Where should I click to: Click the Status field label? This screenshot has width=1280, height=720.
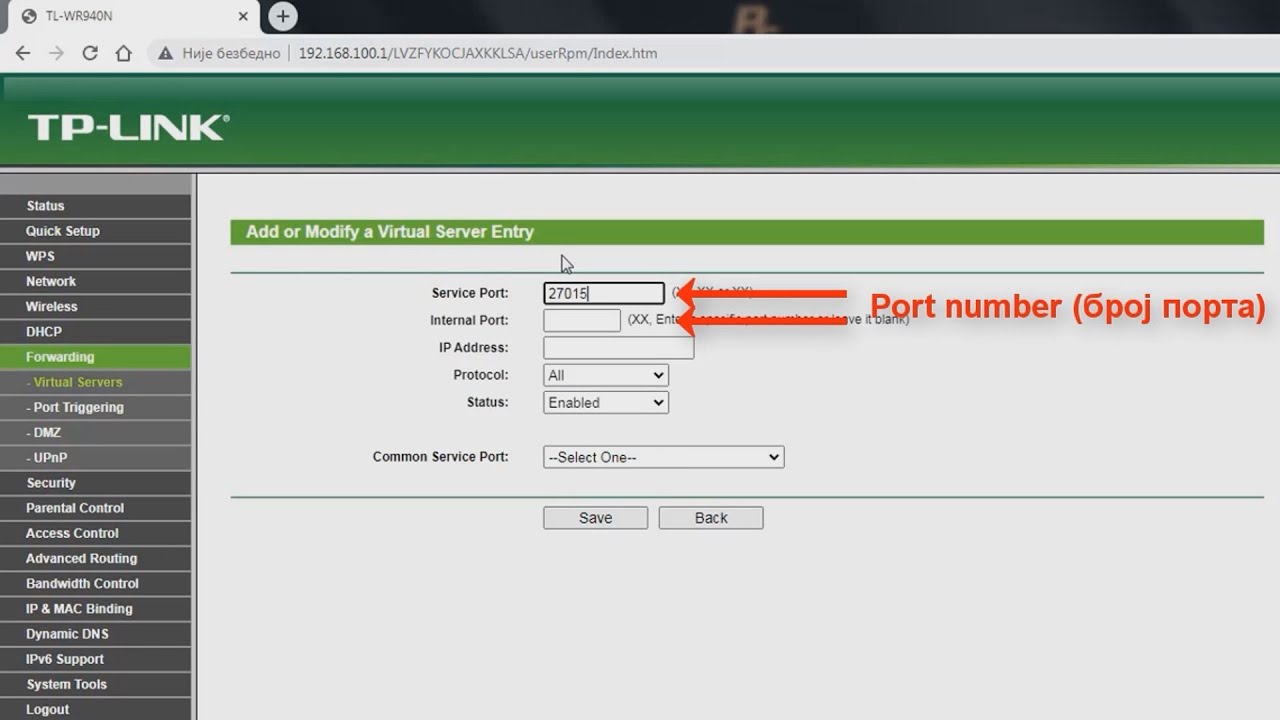(x=488, y=402)
